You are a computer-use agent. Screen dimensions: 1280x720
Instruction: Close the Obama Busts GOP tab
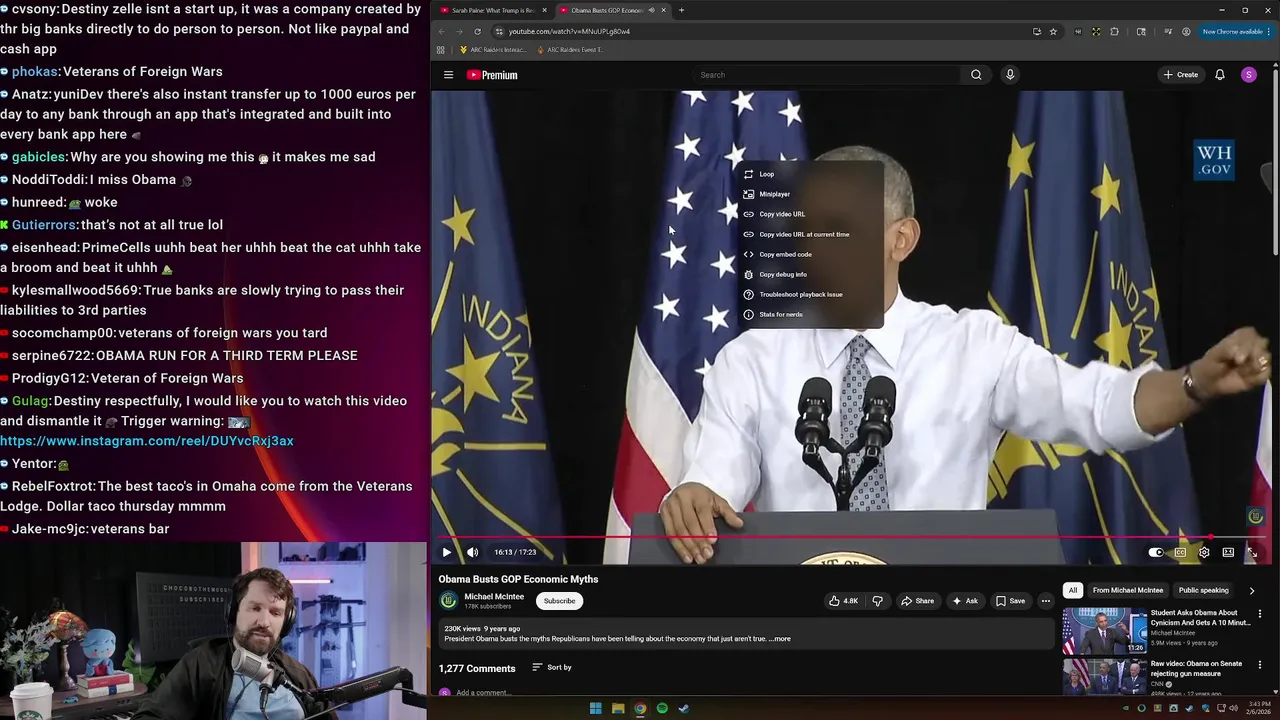[663, 10]
